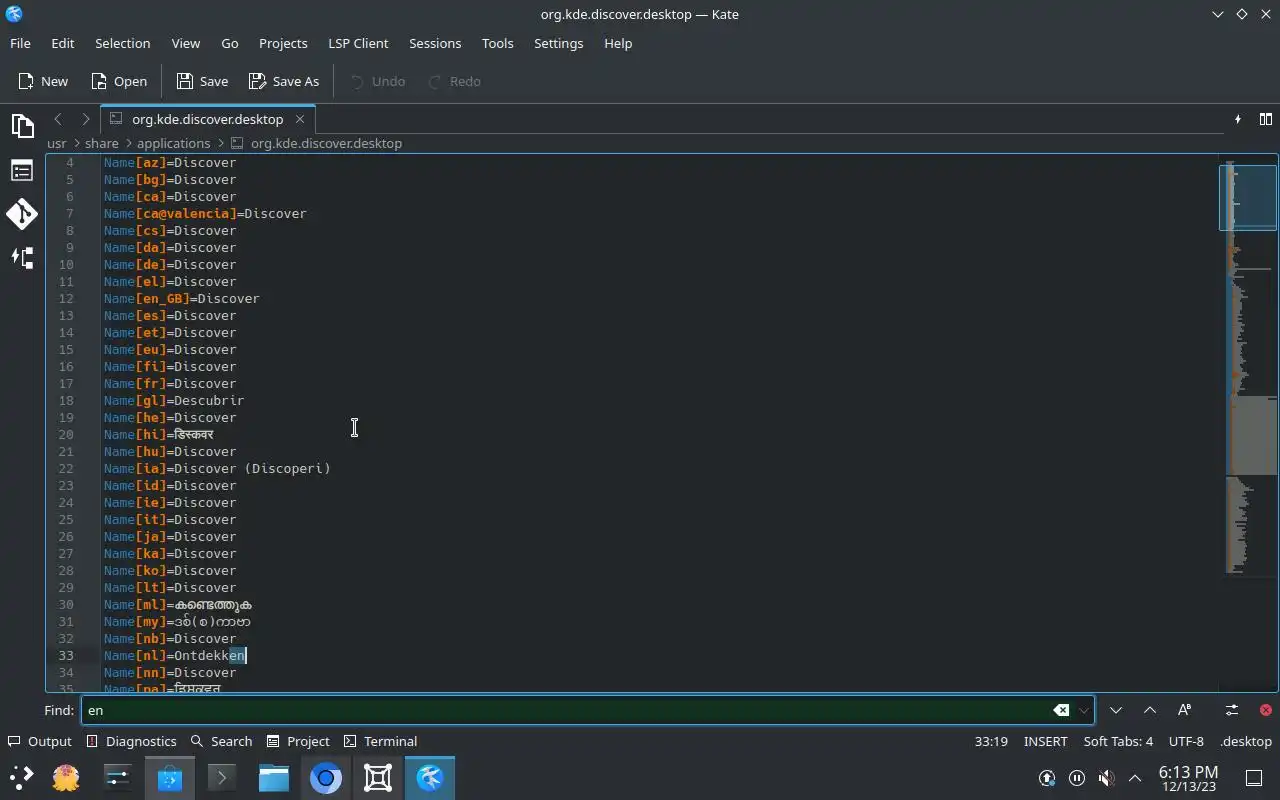Click the Quick Open lightning icon
This screenshot has width=1280, height=800.
point(1238,119)
